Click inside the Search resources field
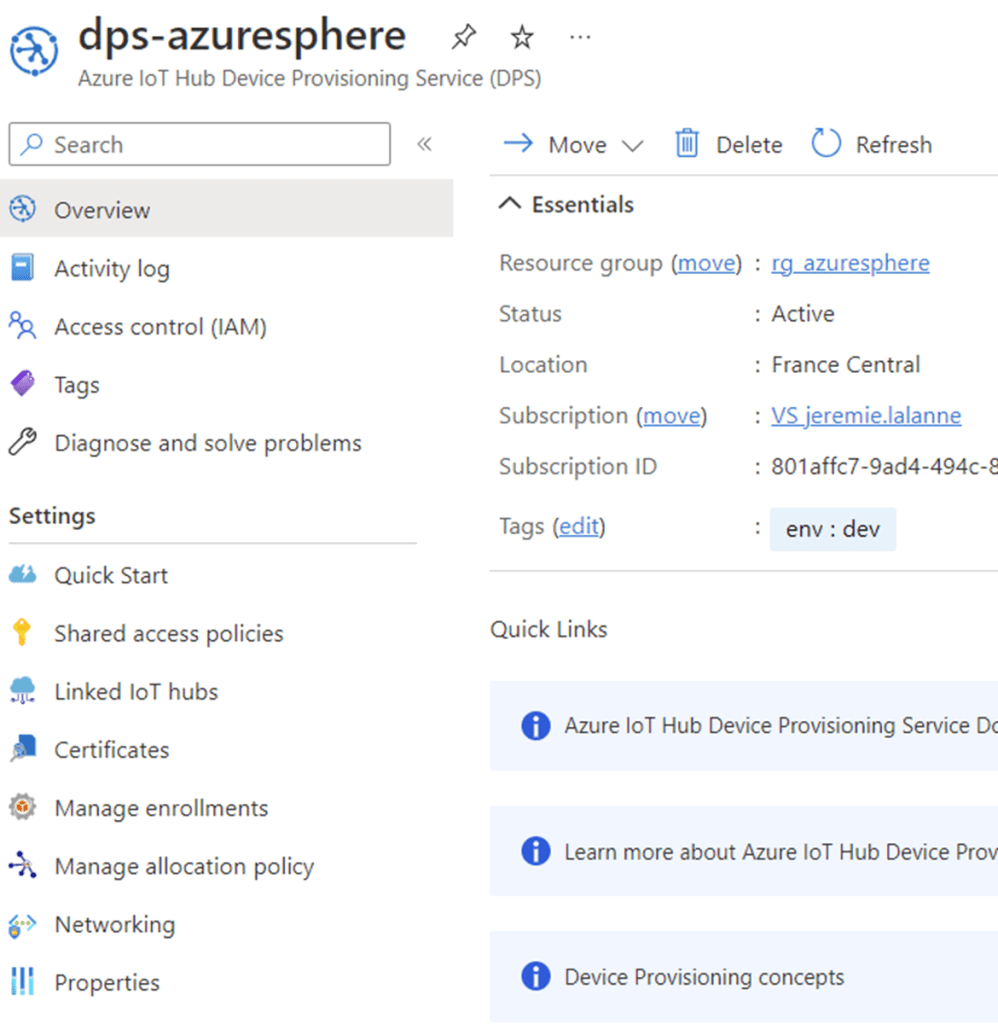Image resolution: width=998 pixels, height=1024 pixels. (x=200, y=144)
